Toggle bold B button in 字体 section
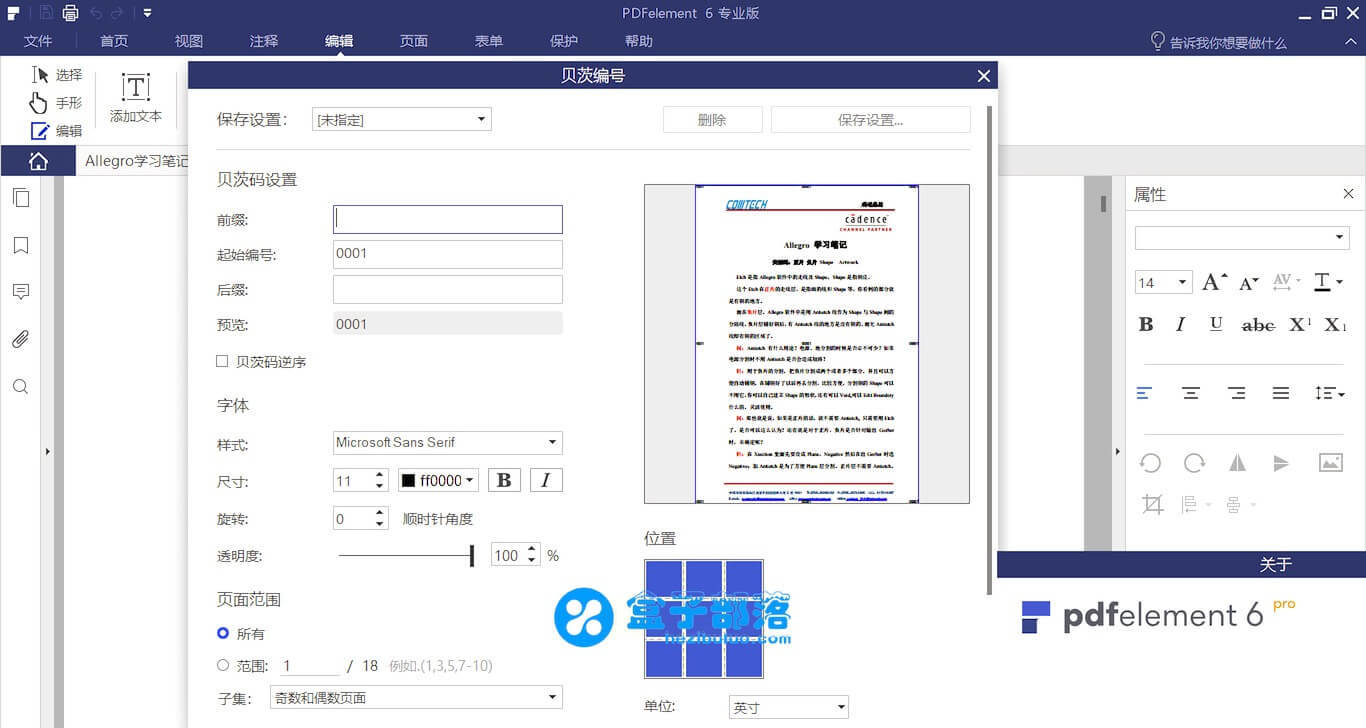The image size is (1366, 728). [x=504, y=481]
